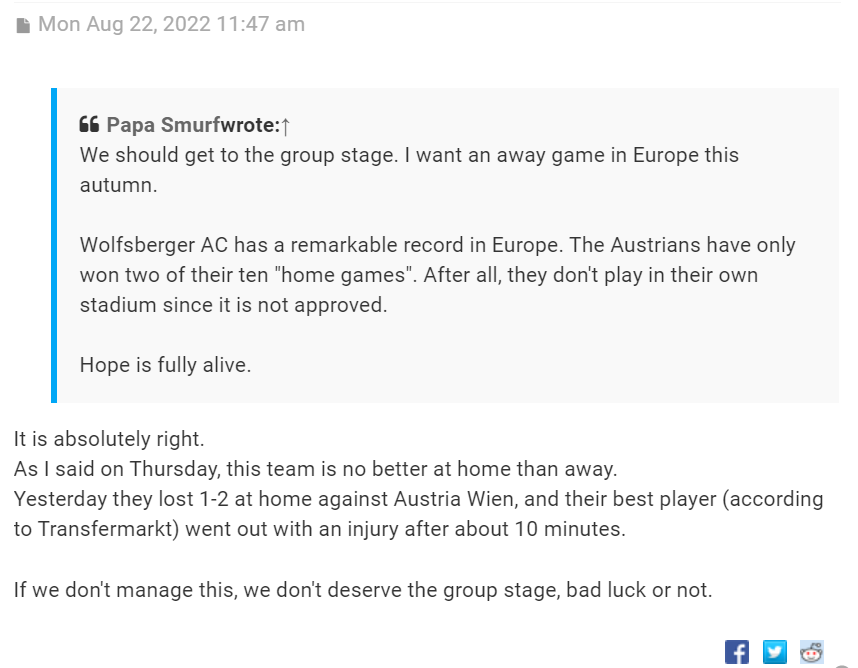The width and height of the screenshot is (858, 668).
Task: Click the "It is absolutely right." reply line
Action: pyautogui.click(x=109, y=439)
